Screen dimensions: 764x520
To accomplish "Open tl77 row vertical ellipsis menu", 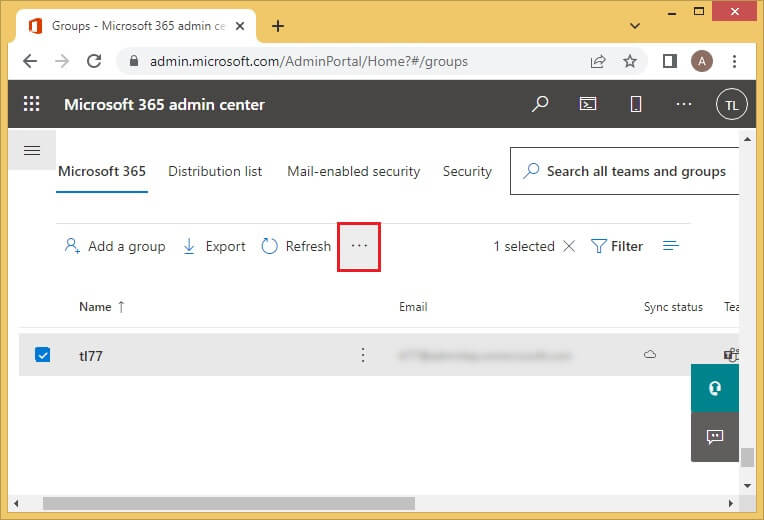I will (363, 355).
